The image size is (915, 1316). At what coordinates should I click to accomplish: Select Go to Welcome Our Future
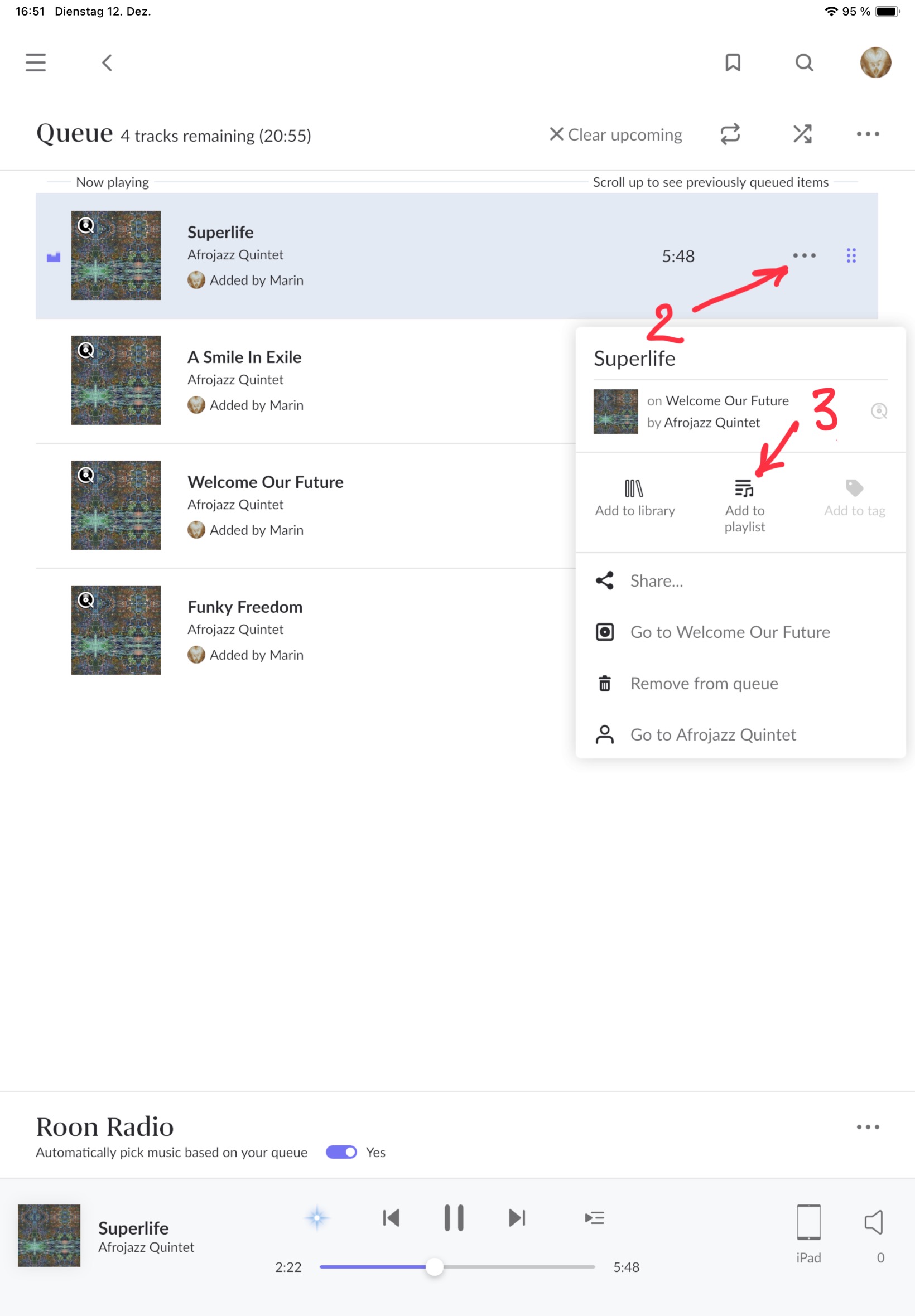(x=741, y=632)
